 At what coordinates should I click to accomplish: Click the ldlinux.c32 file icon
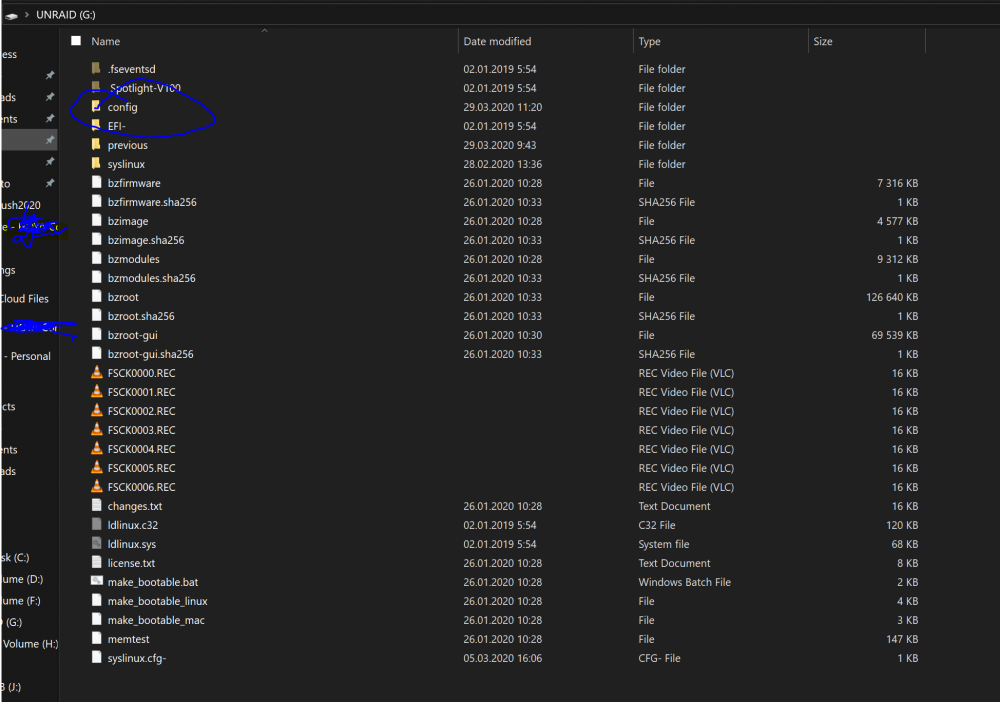[96, 525]
